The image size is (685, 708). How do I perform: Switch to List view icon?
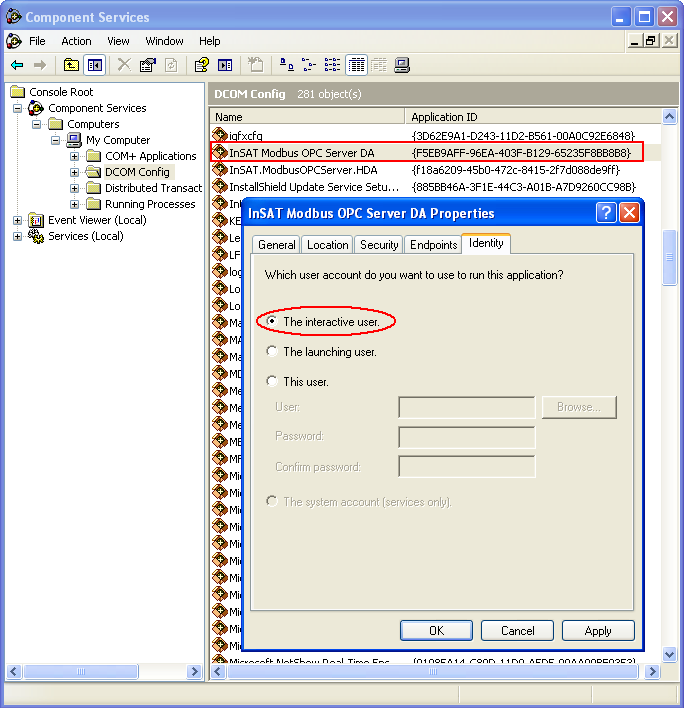(332, 65)
